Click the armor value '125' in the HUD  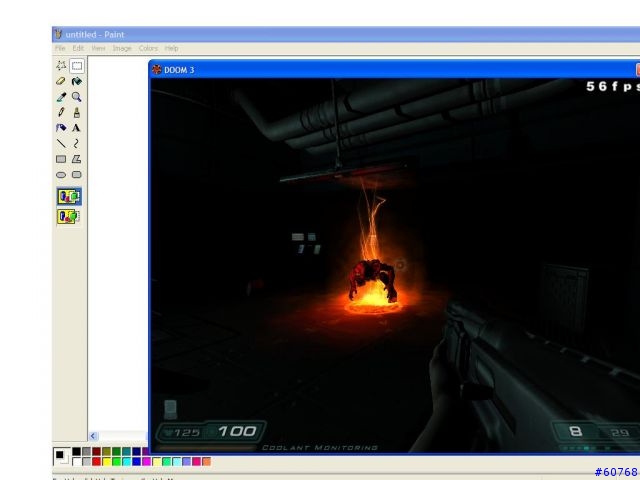coord(187,432)
